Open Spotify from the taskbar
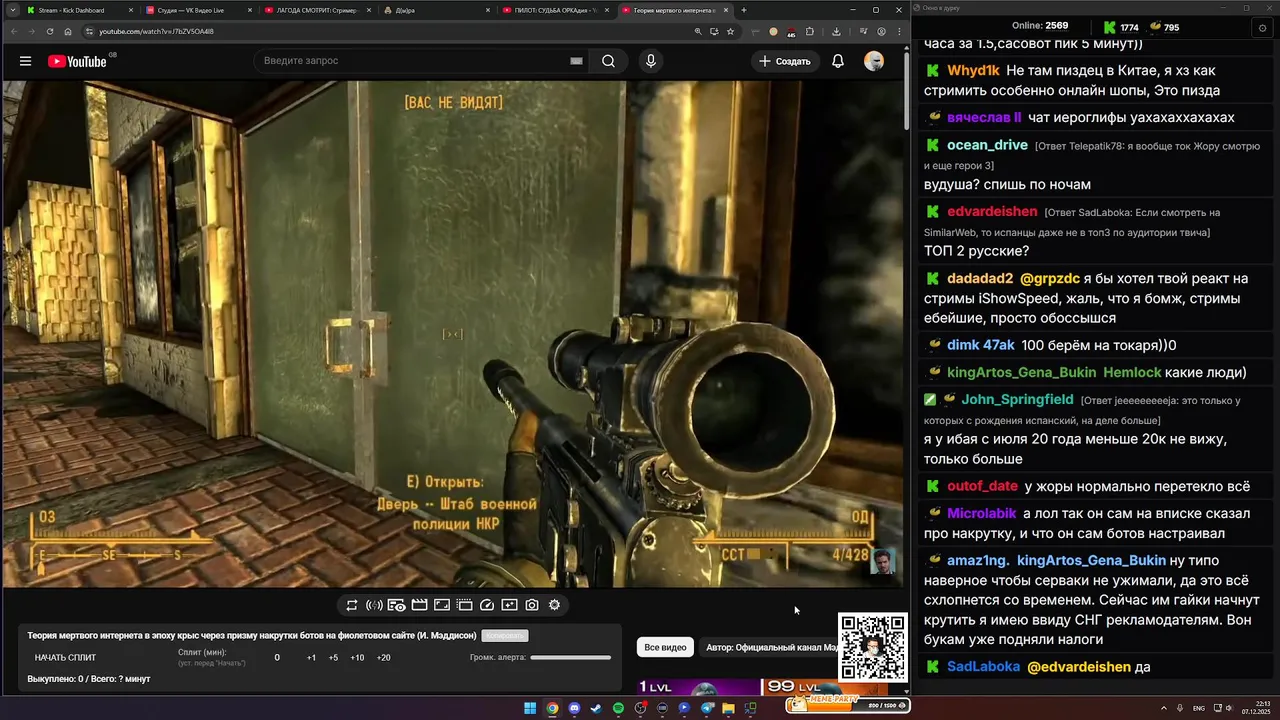 [618, 708]
